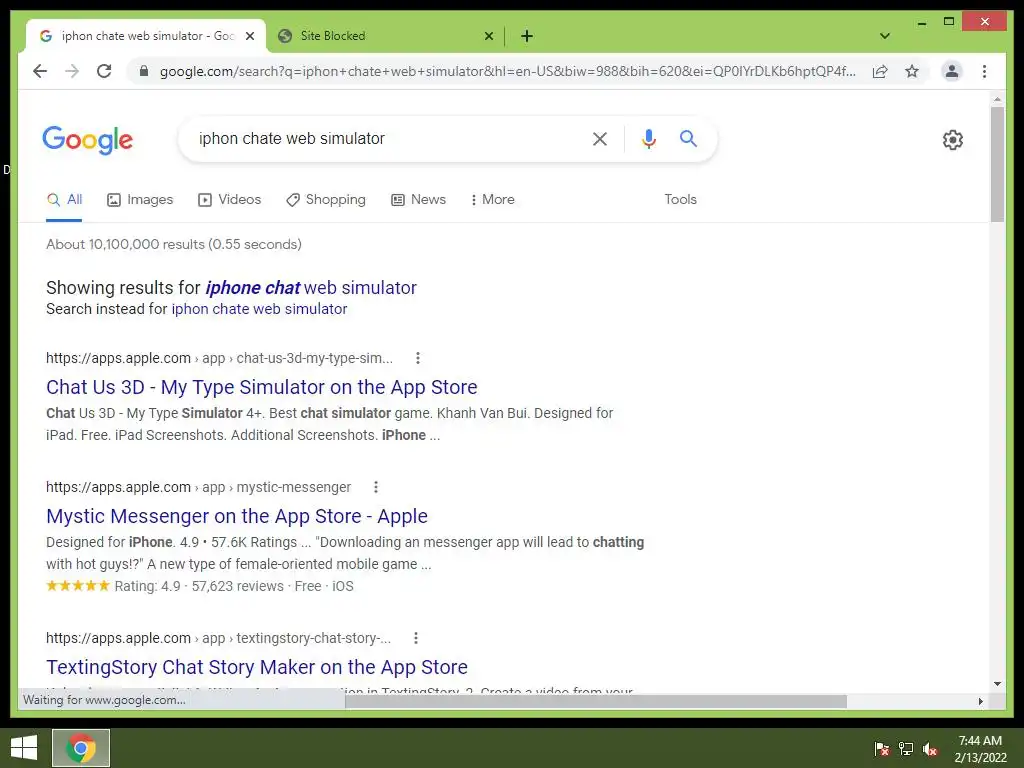Viewport: 1024px width, 768px height.
Task: Click the scroll up arrow
Action: (x=997, y=99)
